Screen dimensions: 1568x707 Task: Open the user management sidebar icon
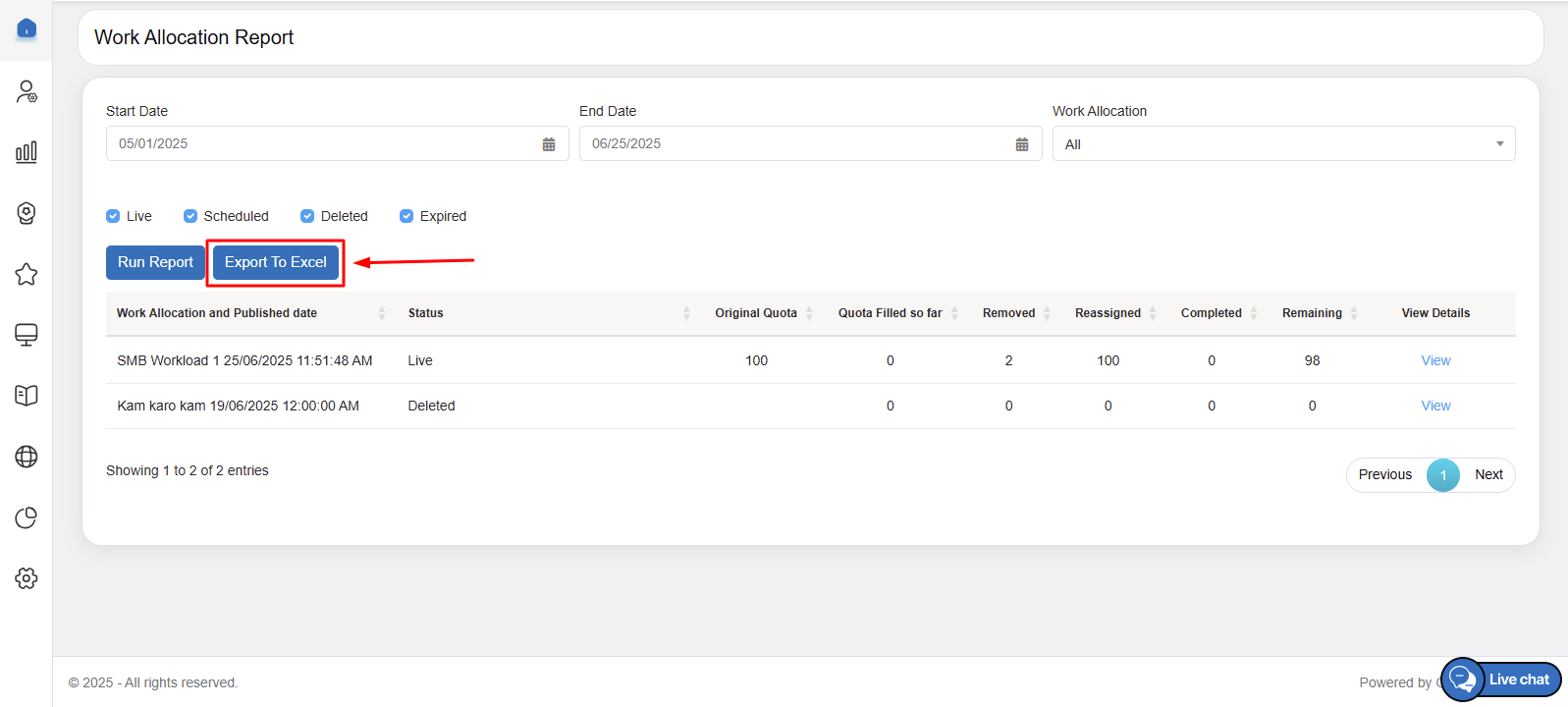coord(27,91)
